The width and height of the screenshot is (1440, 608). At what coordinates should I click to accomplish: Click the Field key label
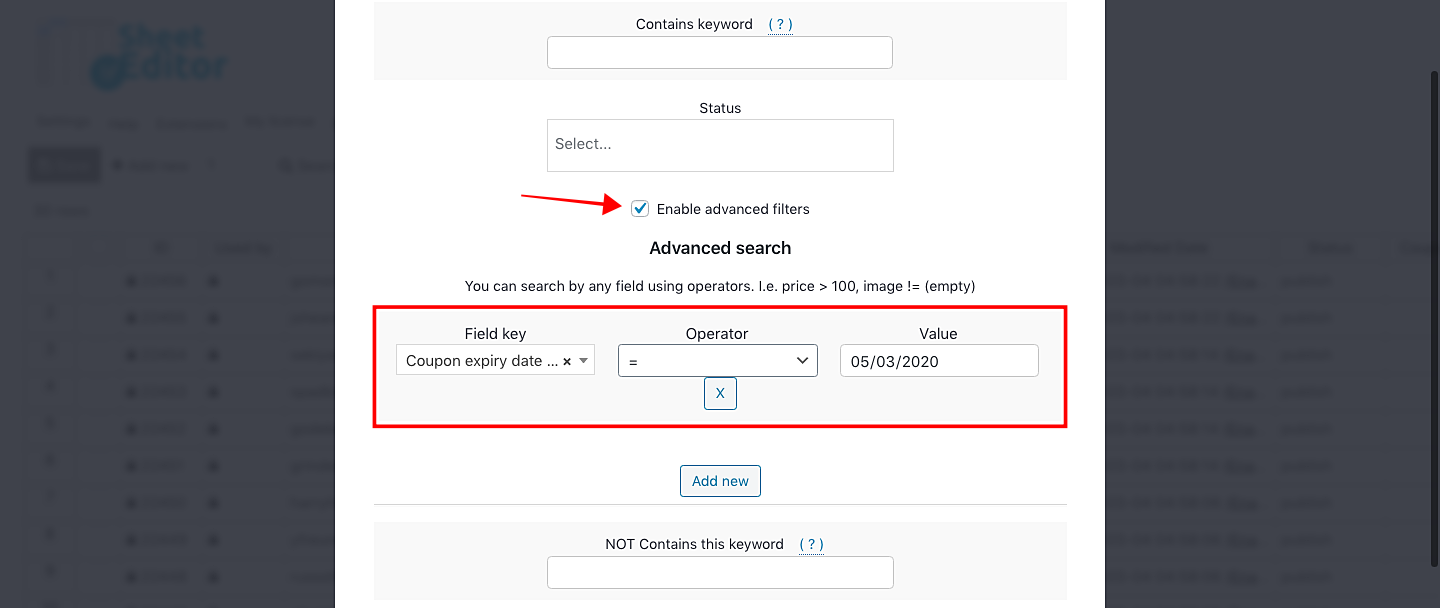[x=495, y=334]
